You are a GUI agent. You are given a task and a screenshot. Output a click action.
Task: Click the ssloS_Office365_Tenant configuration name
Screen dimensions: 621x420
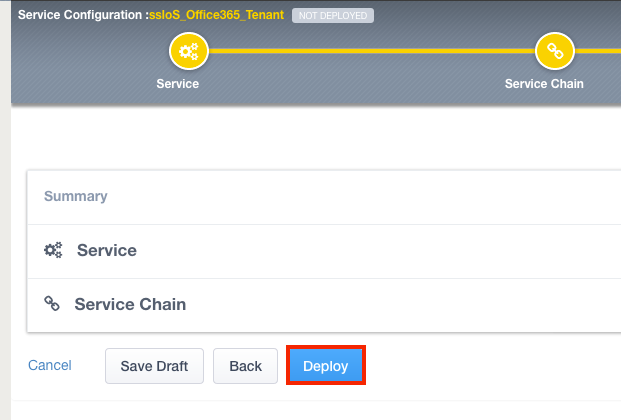pos(217,16)
